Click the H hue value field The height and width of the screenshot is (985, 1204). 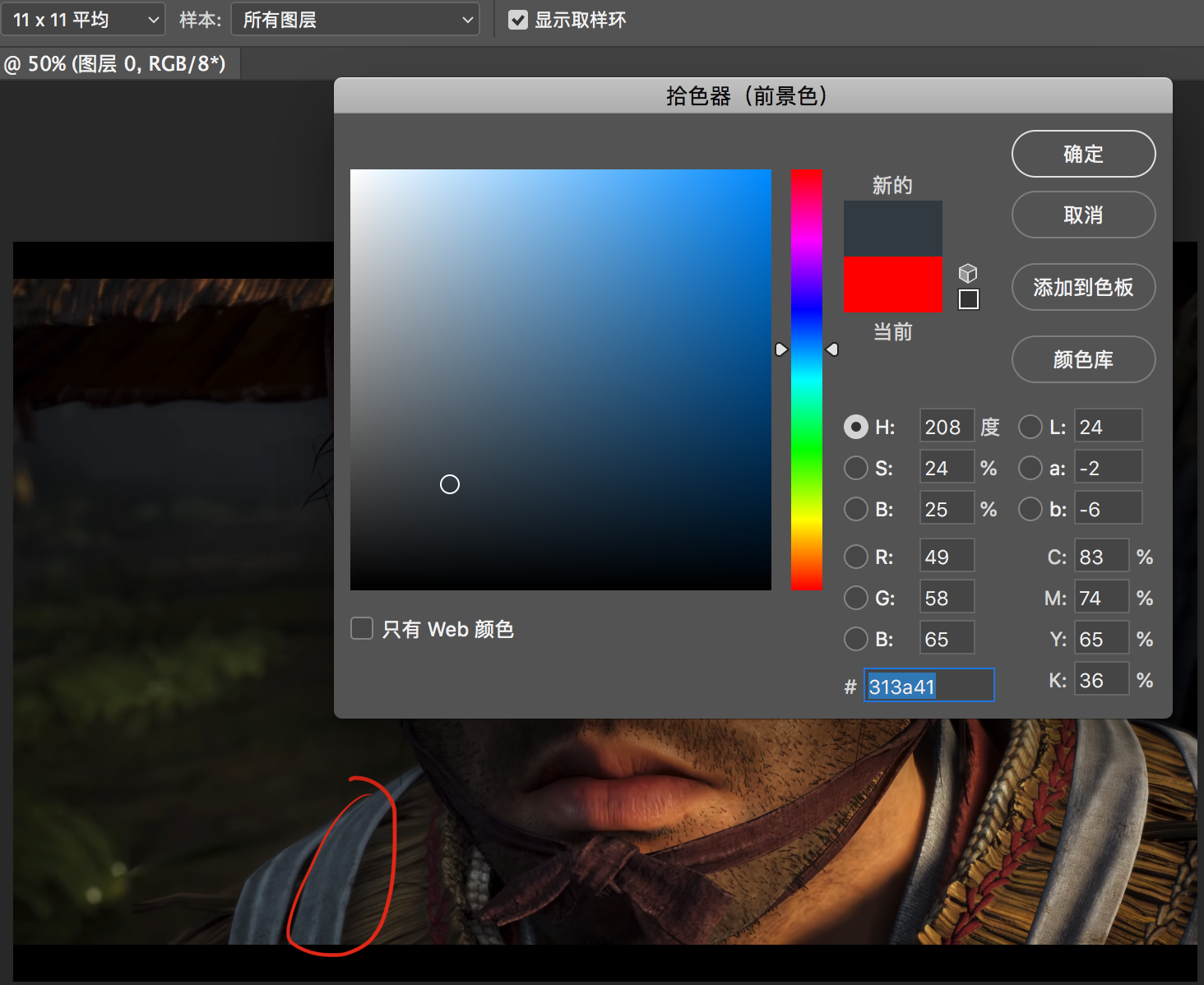[946, 427]
